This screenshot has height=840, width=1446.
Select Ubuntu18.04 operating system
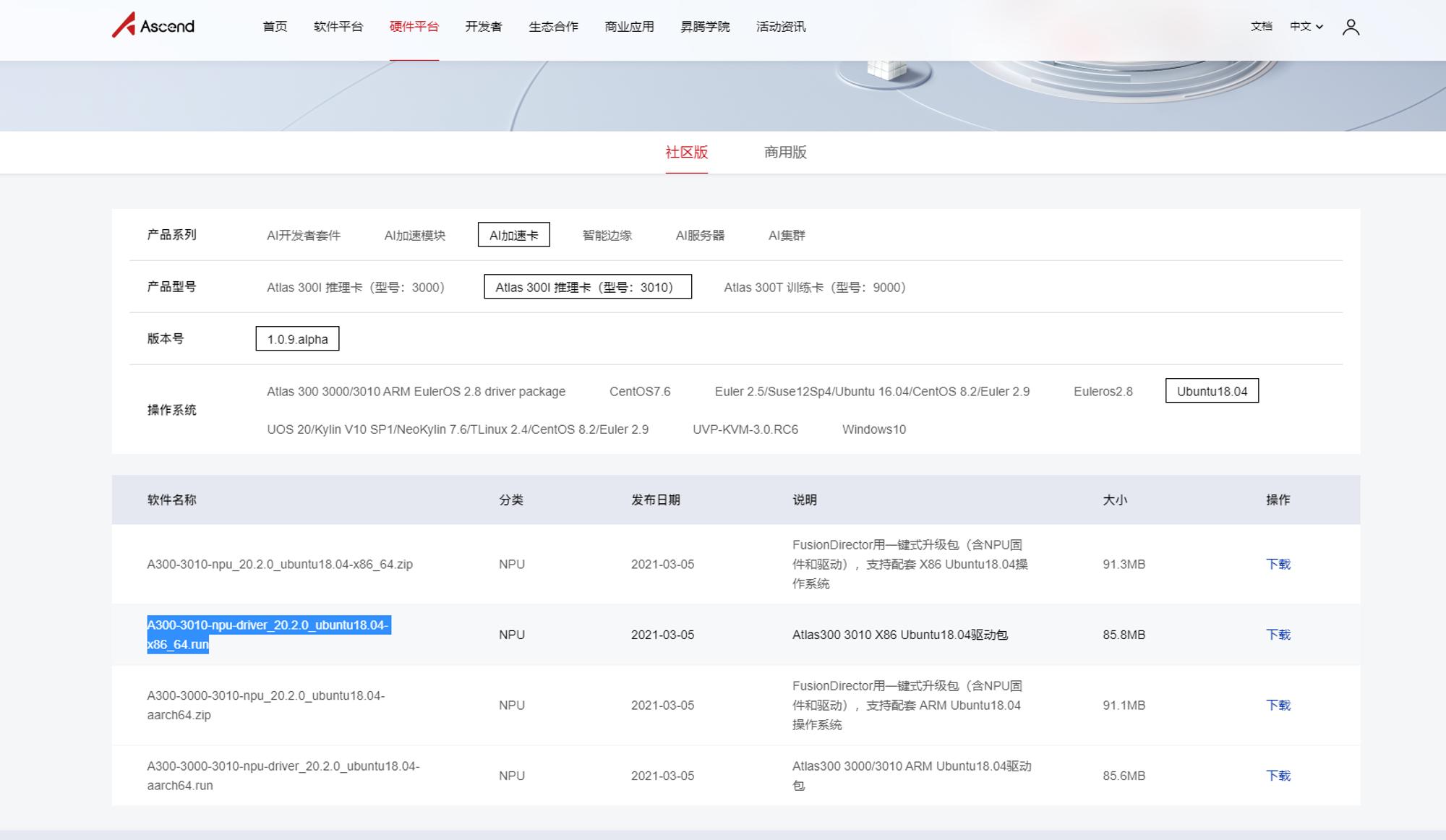coord(1212,391)
